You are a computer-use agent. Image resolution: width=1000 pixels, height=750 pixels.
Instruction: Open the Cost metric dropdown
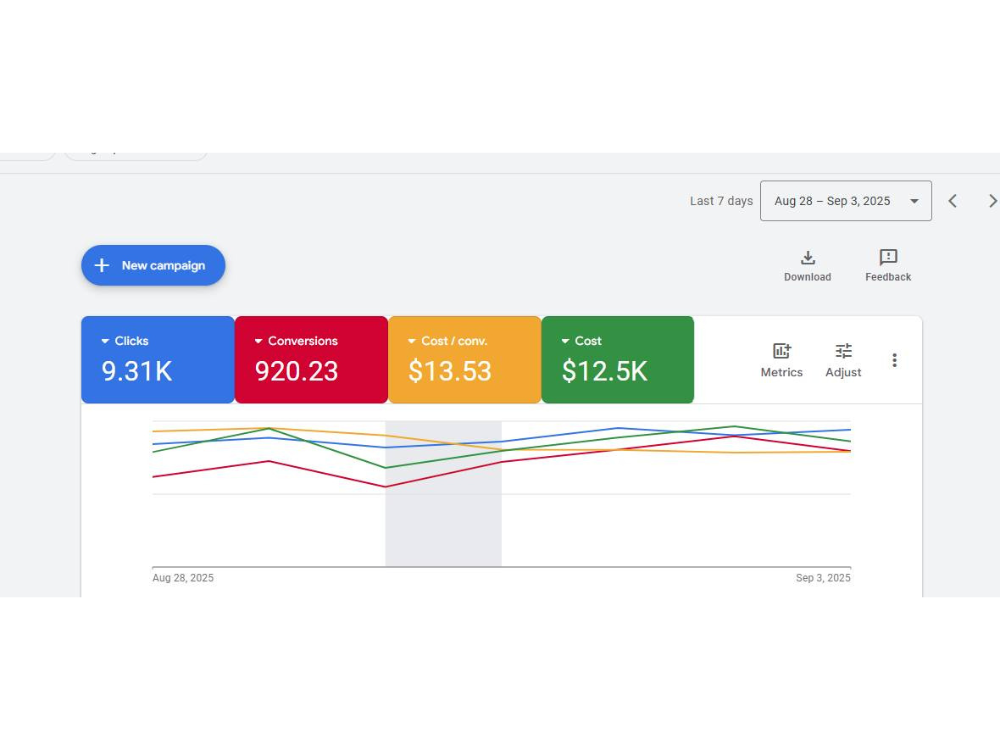pyautogui.click(x=567, y=340)
